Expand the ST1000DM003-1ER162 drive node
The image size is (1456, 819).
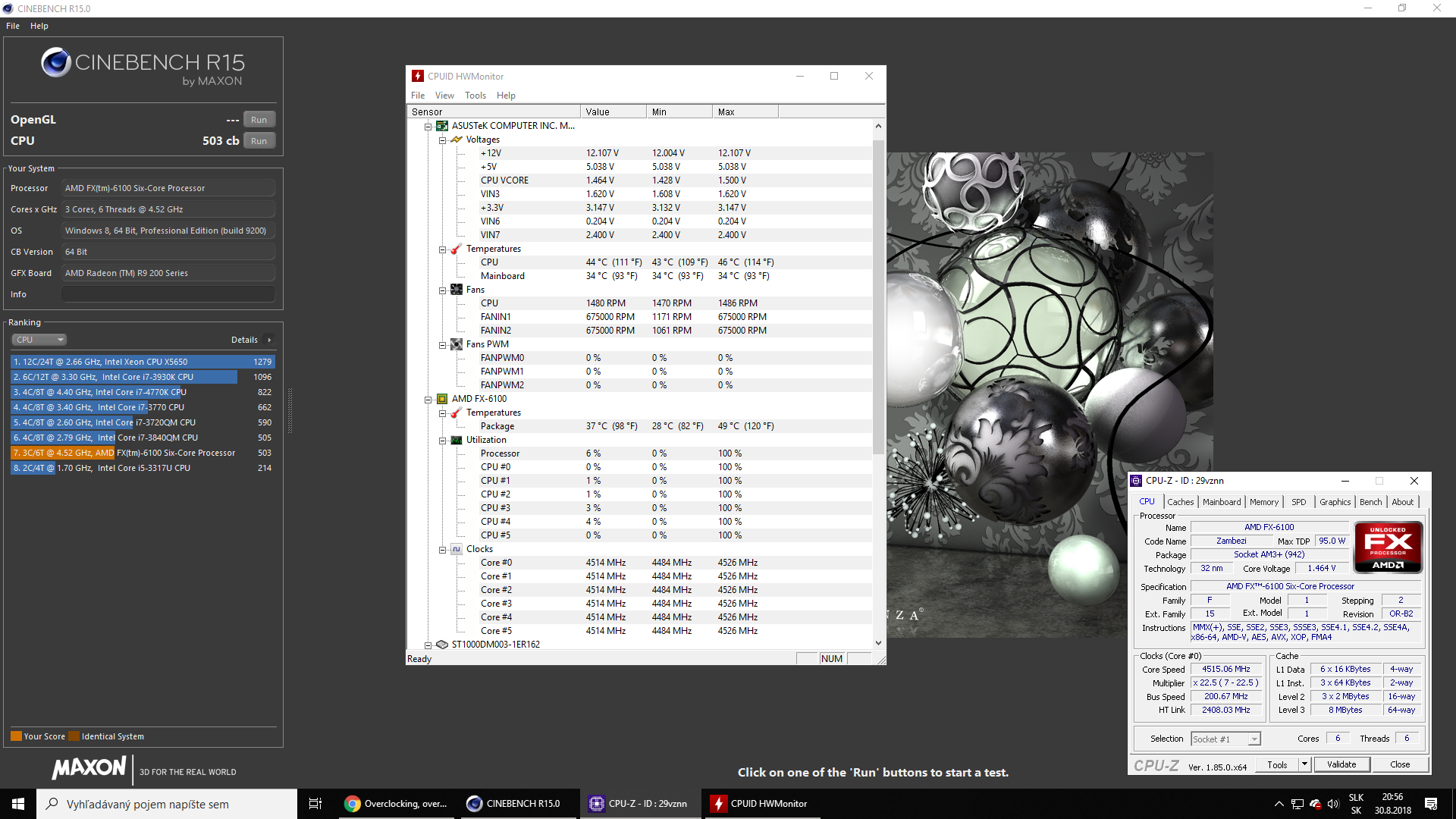coord(428,645)
